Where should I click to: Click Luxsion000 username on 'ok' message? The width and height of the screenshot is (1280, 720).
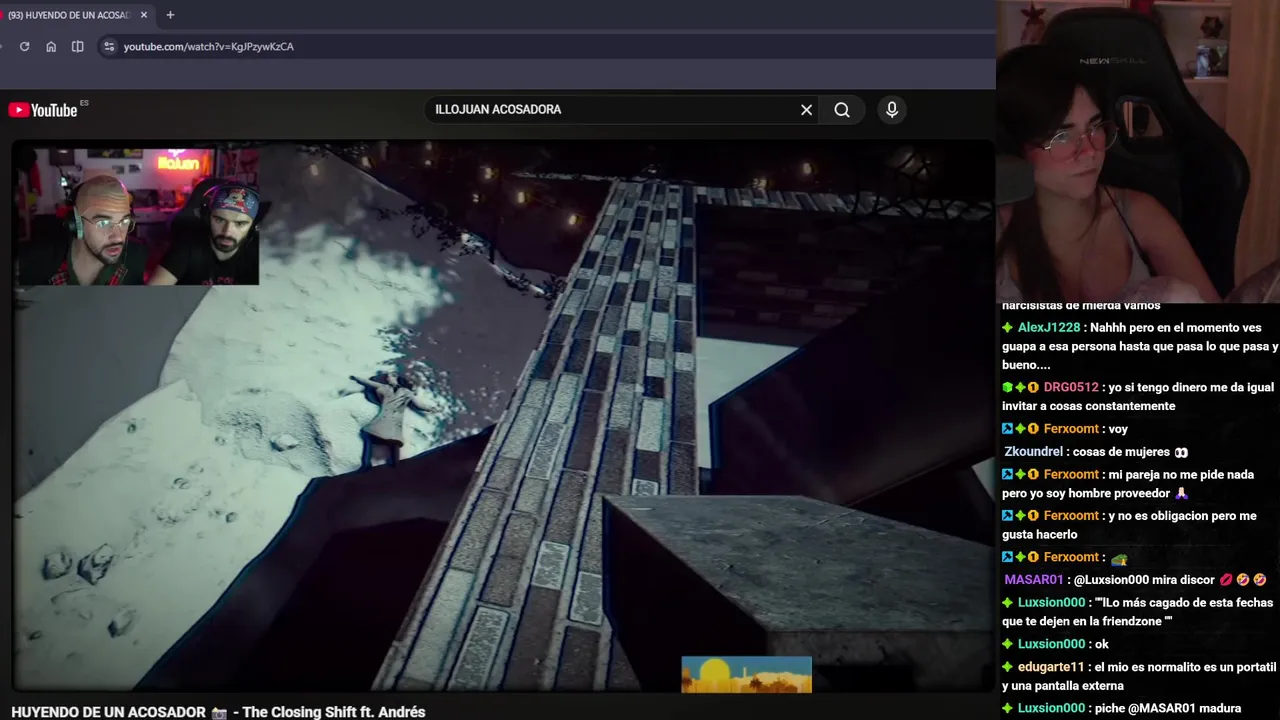point(1051,643)
